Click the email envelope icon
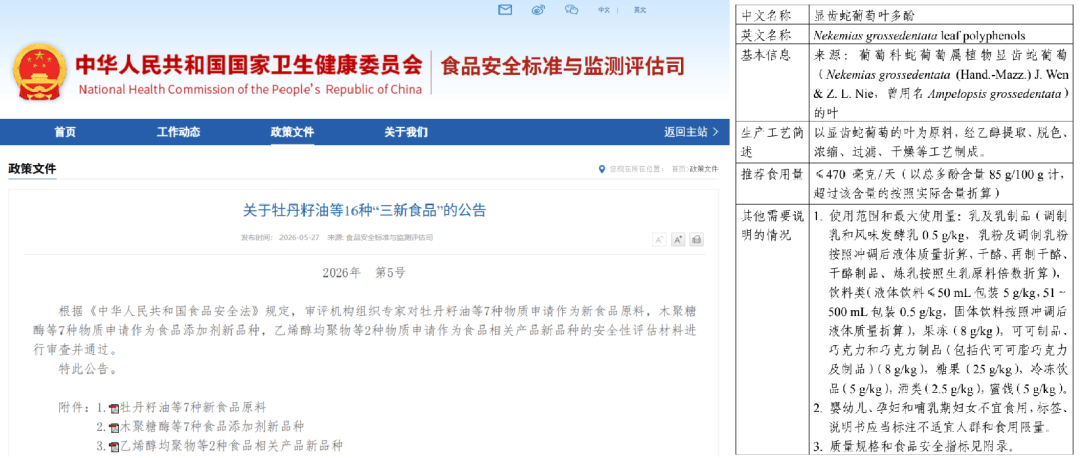 click(x=506, y=10)
